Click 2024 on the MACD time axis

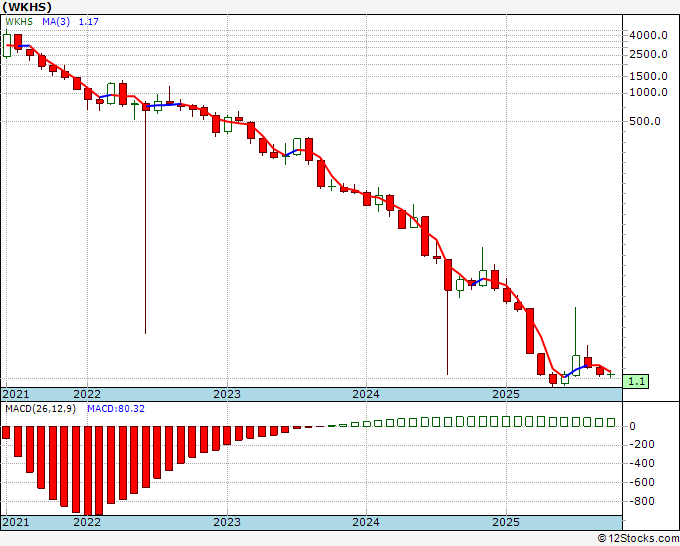(x=366, y=522)
